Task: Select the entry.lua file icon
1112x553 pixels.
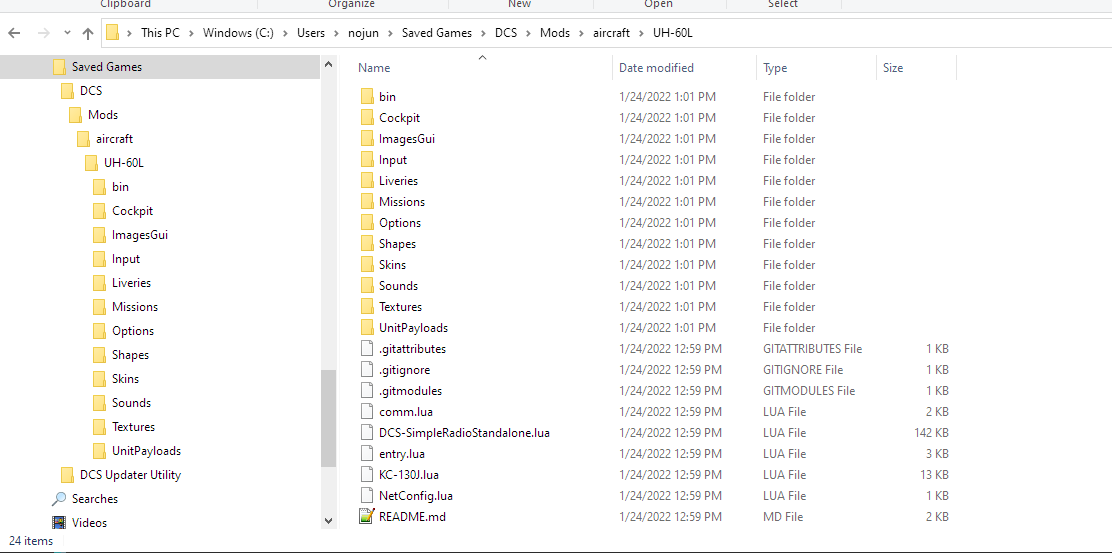Action: [x=367, y=454]
